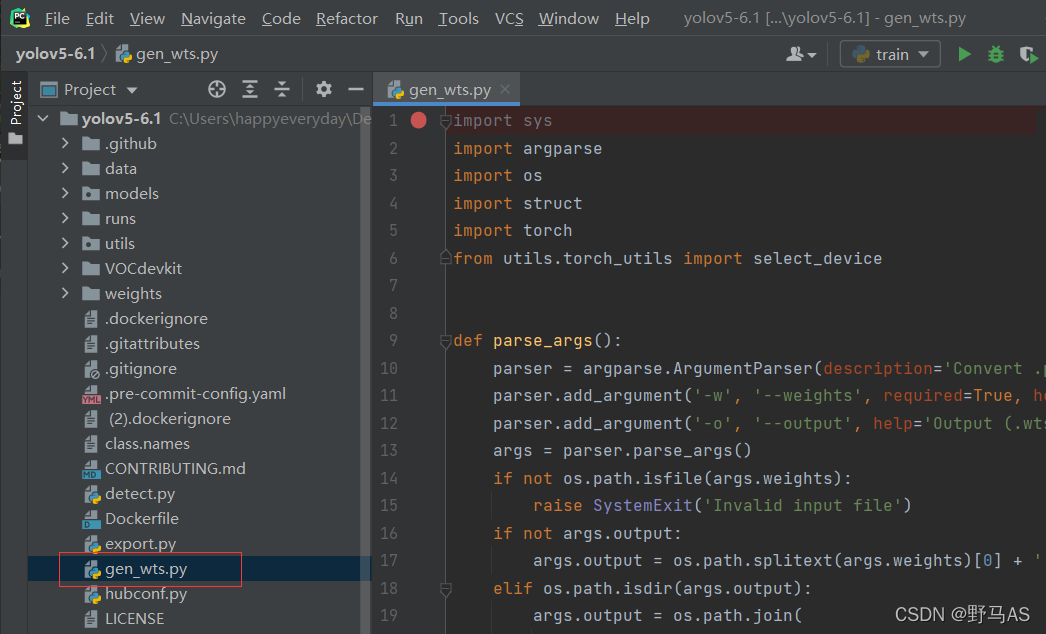Open Project panel settings gear
Screen dimensions: 1046x634
(x=323, y=89)
